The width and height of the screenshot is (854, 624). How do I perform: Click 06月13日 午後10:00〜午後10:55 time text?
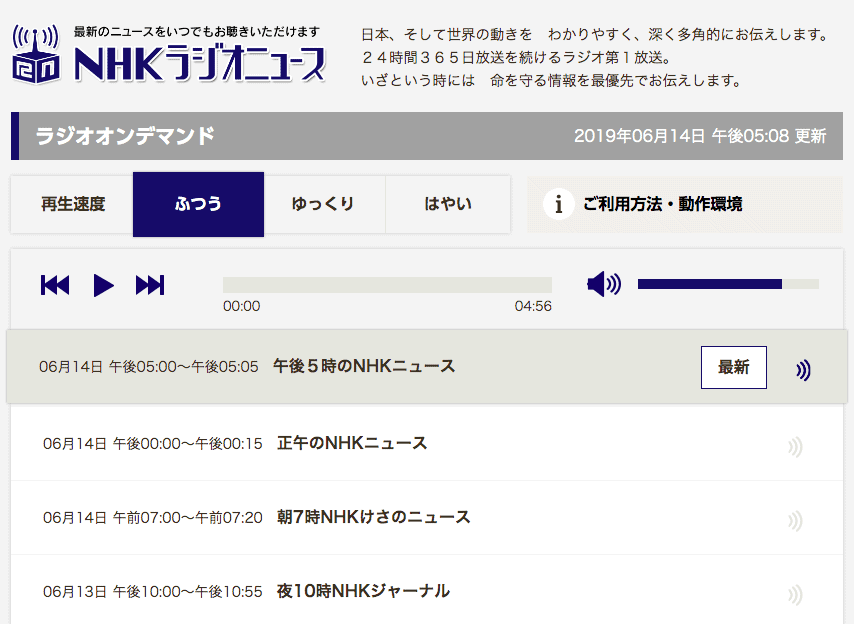point(152,591)
